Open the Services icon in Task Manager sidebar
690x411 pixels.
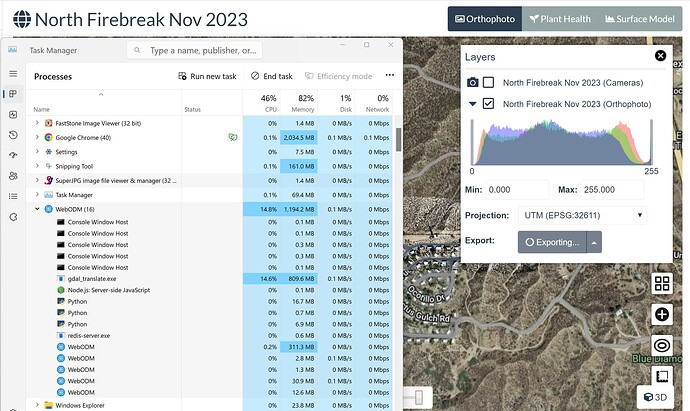click(x=13, y=217)
